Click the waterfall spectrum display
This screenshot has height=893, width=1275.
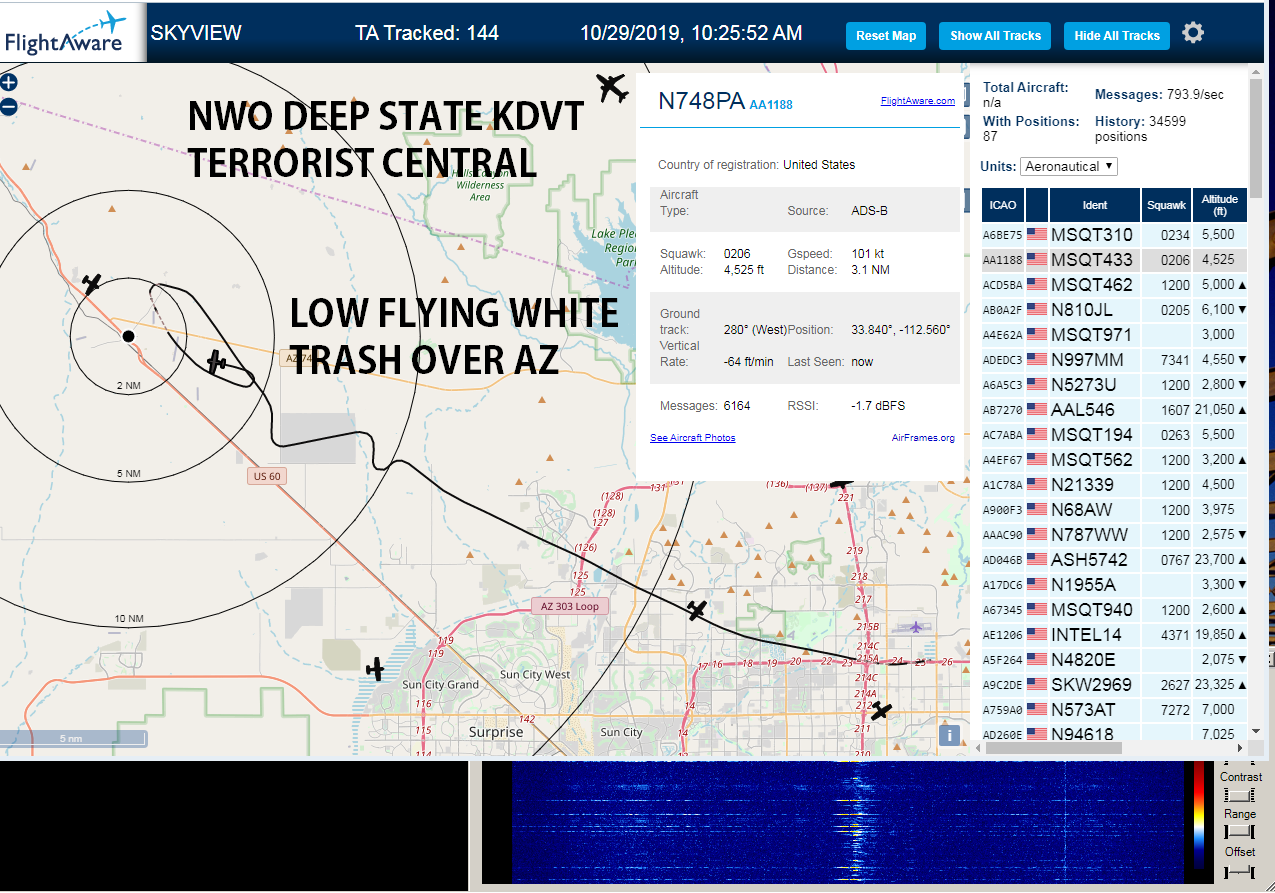point(846,823)
